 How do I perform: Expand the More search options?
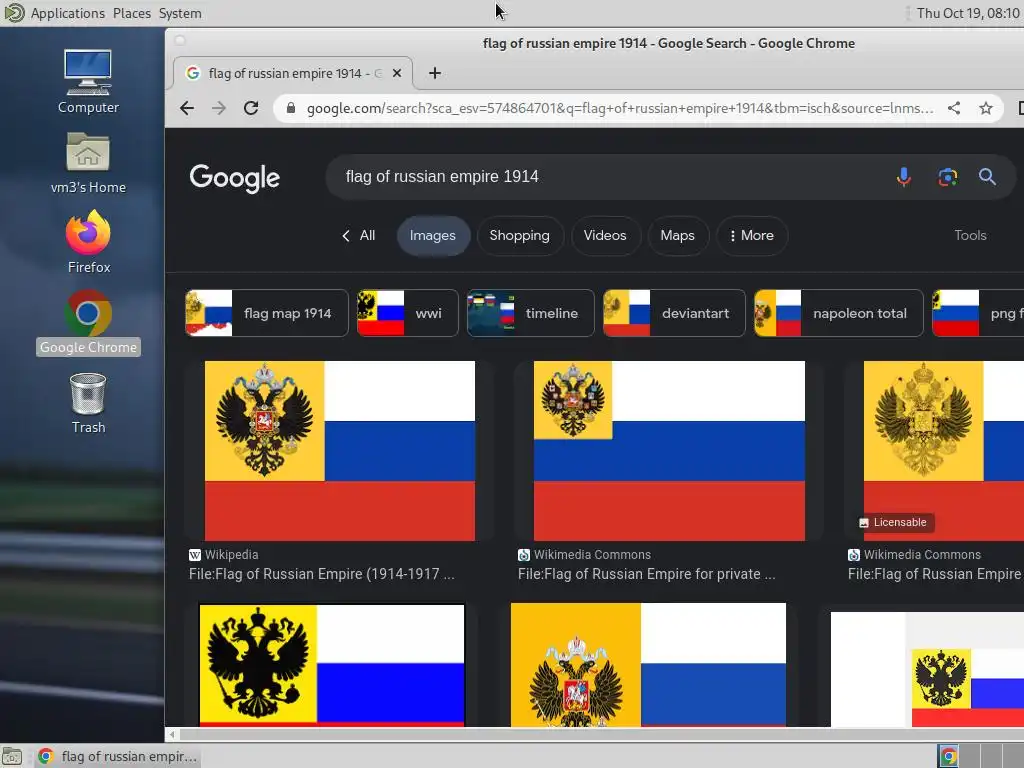pos(752,236)
